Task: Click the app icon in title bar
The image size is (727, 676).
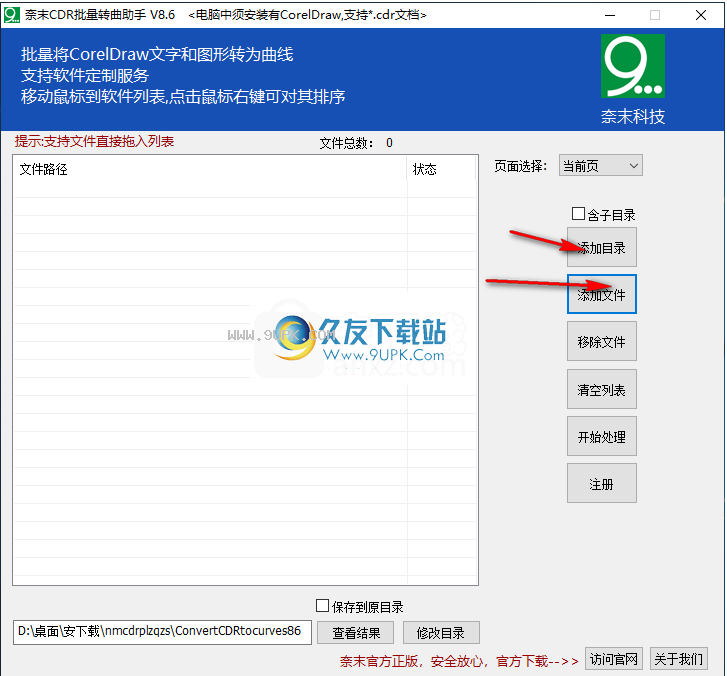Action: coord(12,15)
